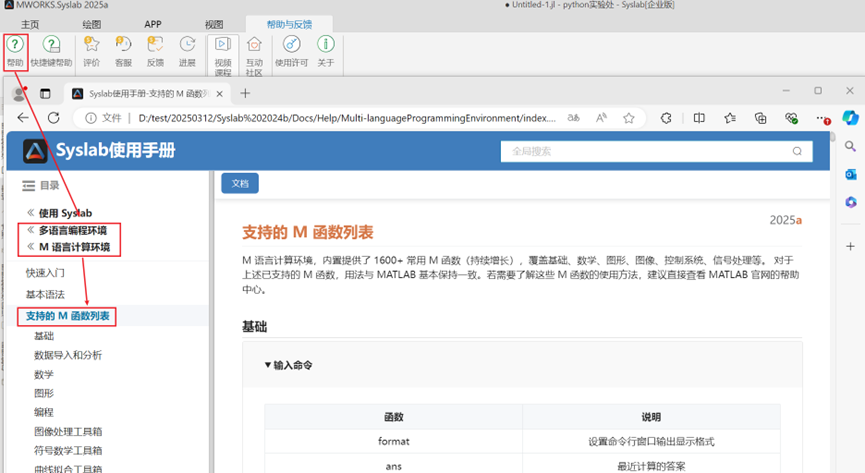This screenshot has height=473, width=865.
Task: Go to 编程 subsection link
Action: pyautogui.click(x=44, y=412)
